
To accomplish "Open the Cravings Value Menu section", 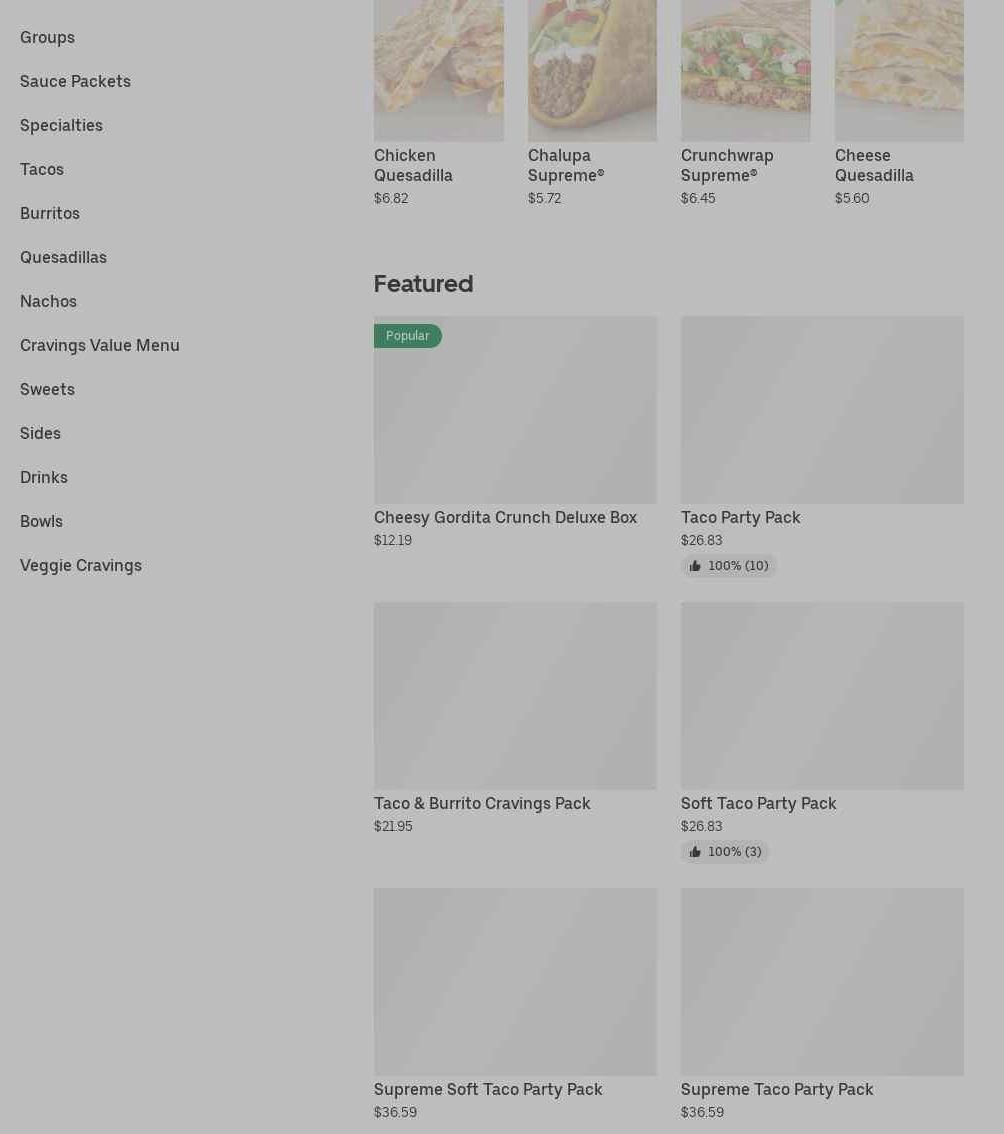I will [100, 346].
